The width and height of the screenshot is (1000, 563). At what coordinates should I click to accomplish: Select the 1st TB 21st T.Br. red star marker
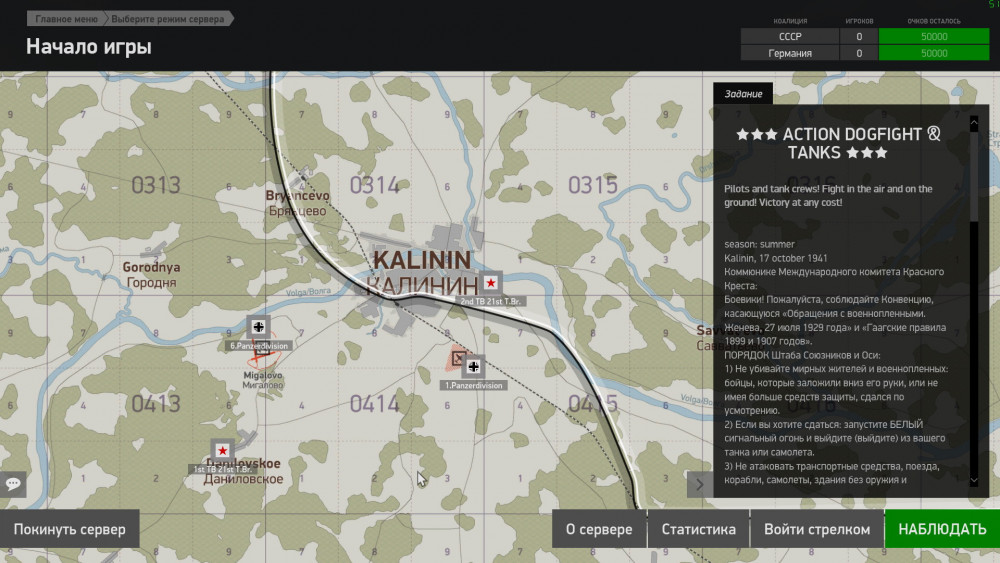(222, 450)
